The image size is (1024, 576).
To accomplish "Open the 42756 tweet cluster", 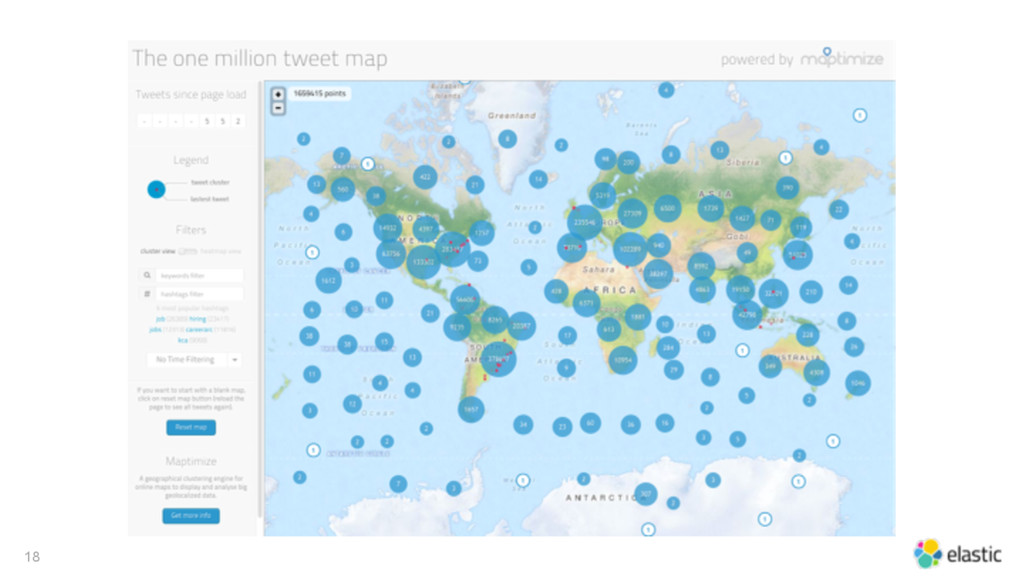I will [x=747, y=315].
